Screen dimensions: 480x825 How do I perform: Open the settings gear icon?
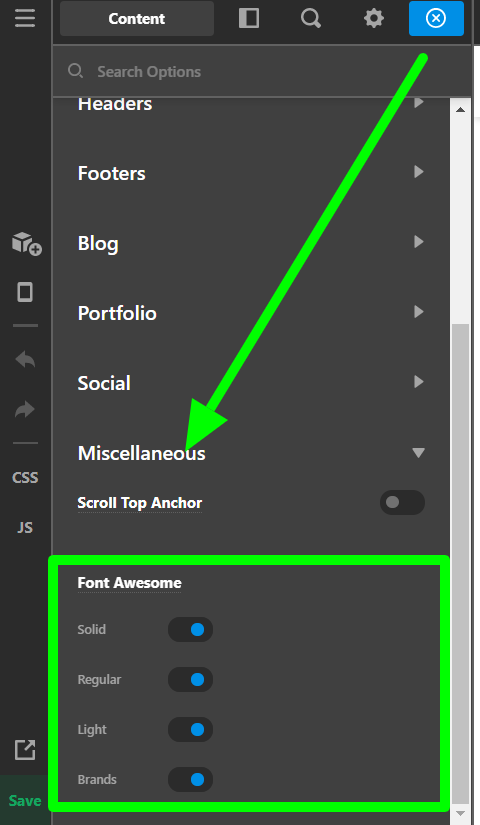point(374,18)
